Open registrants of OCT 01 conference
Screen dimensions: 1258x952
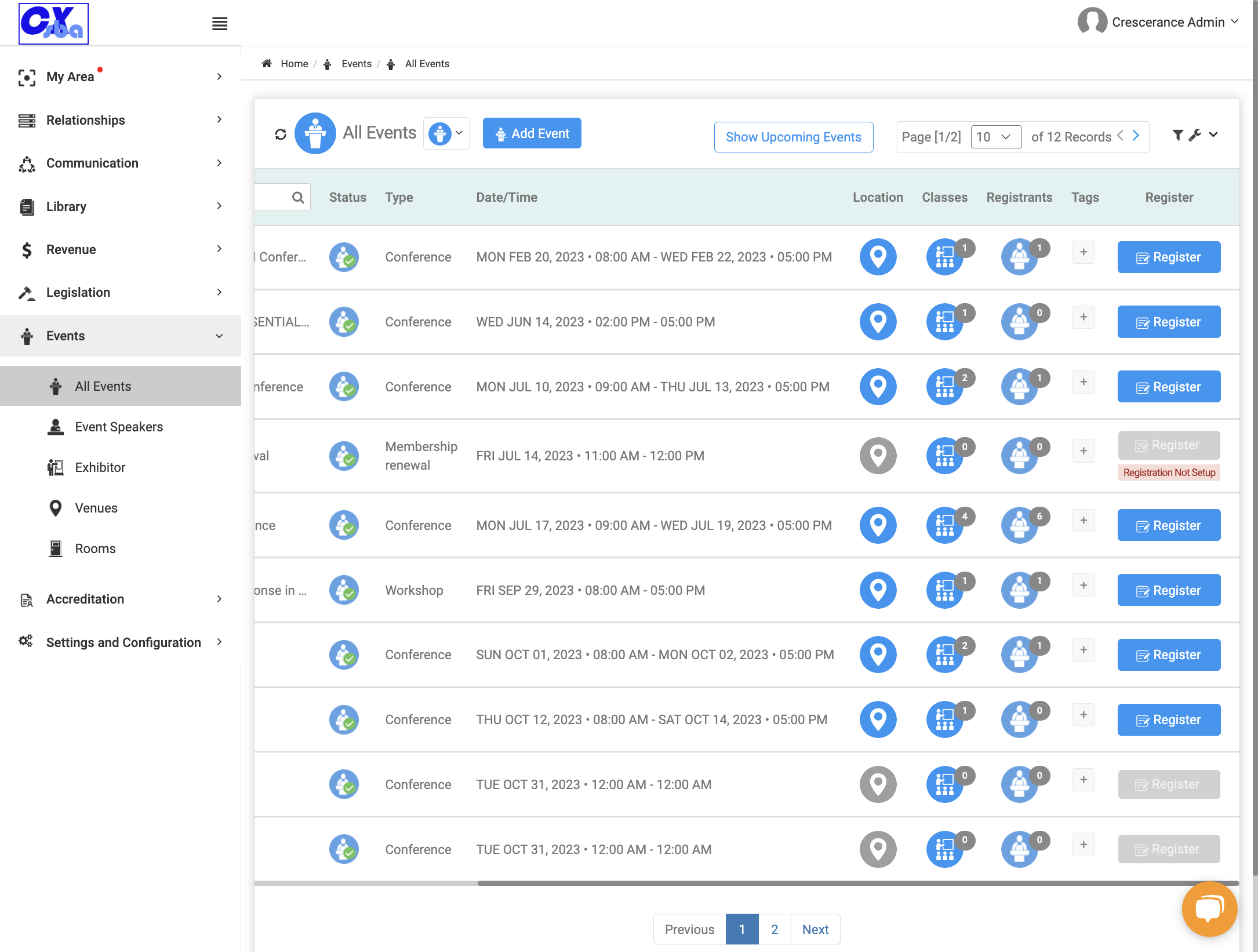point(1019,655)
